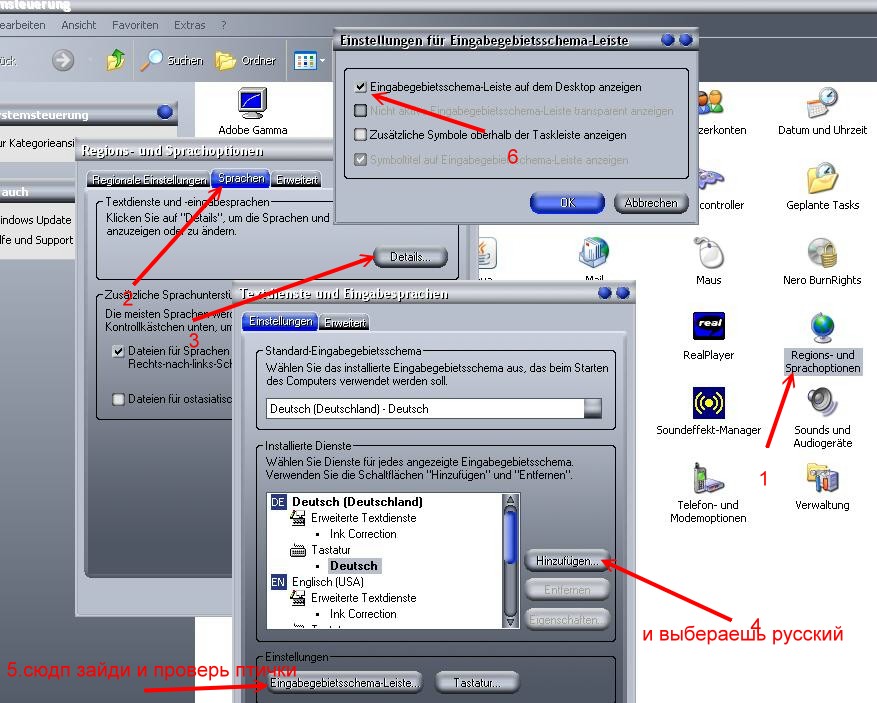Viewport: 877px width, 703px height.
Task: Click Abbrechen in Eingabegebietsschema-Leiste settings
Action: [x=650, y=202]
